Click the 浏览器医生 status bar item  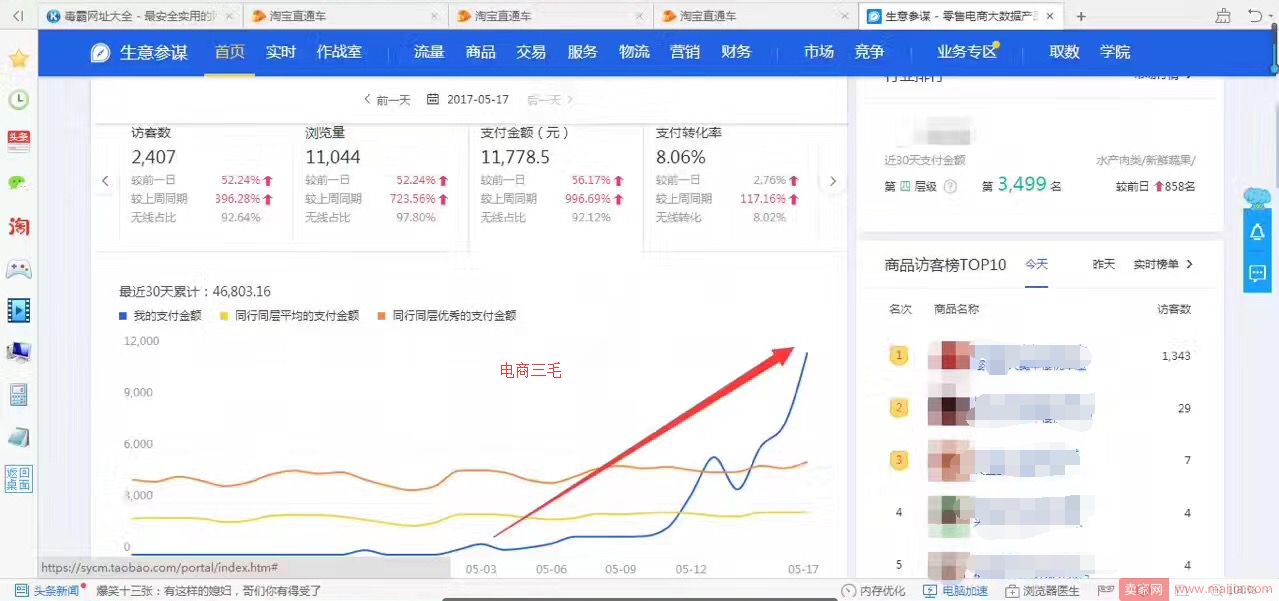click(1042, 591)
